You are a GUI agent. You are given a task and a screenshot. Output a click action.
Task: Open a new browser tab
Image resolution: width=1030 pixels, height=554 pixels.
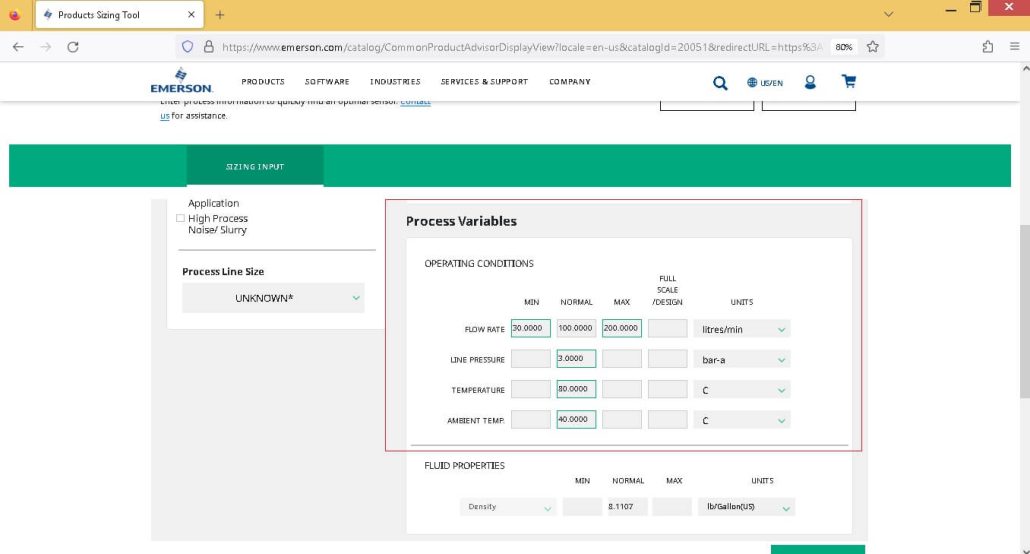[x=220, y=14]
